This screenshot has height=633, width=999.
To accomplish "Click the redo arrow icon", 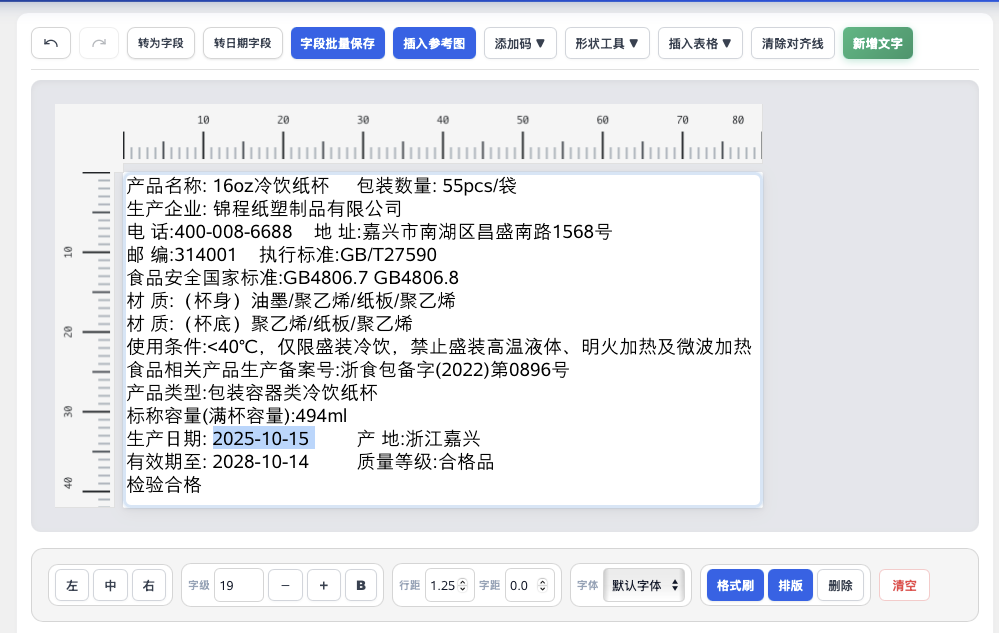I will click(99, 44).
